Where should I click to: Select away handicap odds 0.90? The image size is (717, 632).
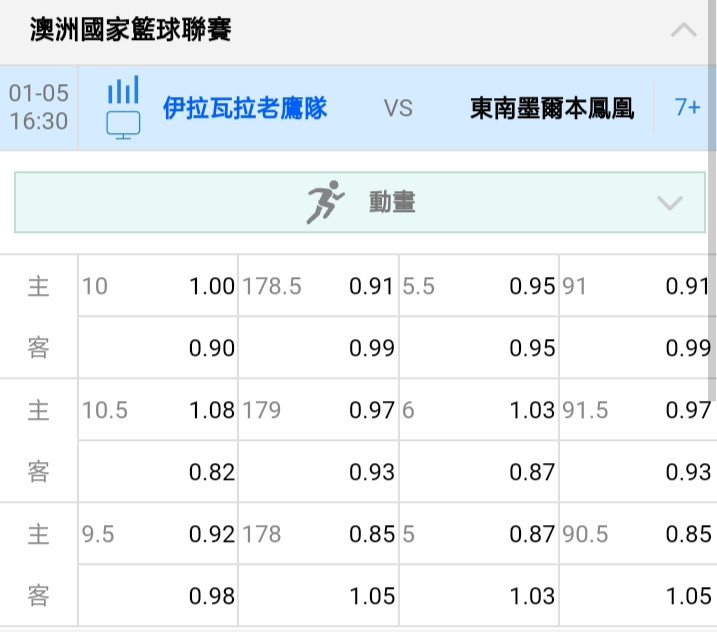coord(158,348)
